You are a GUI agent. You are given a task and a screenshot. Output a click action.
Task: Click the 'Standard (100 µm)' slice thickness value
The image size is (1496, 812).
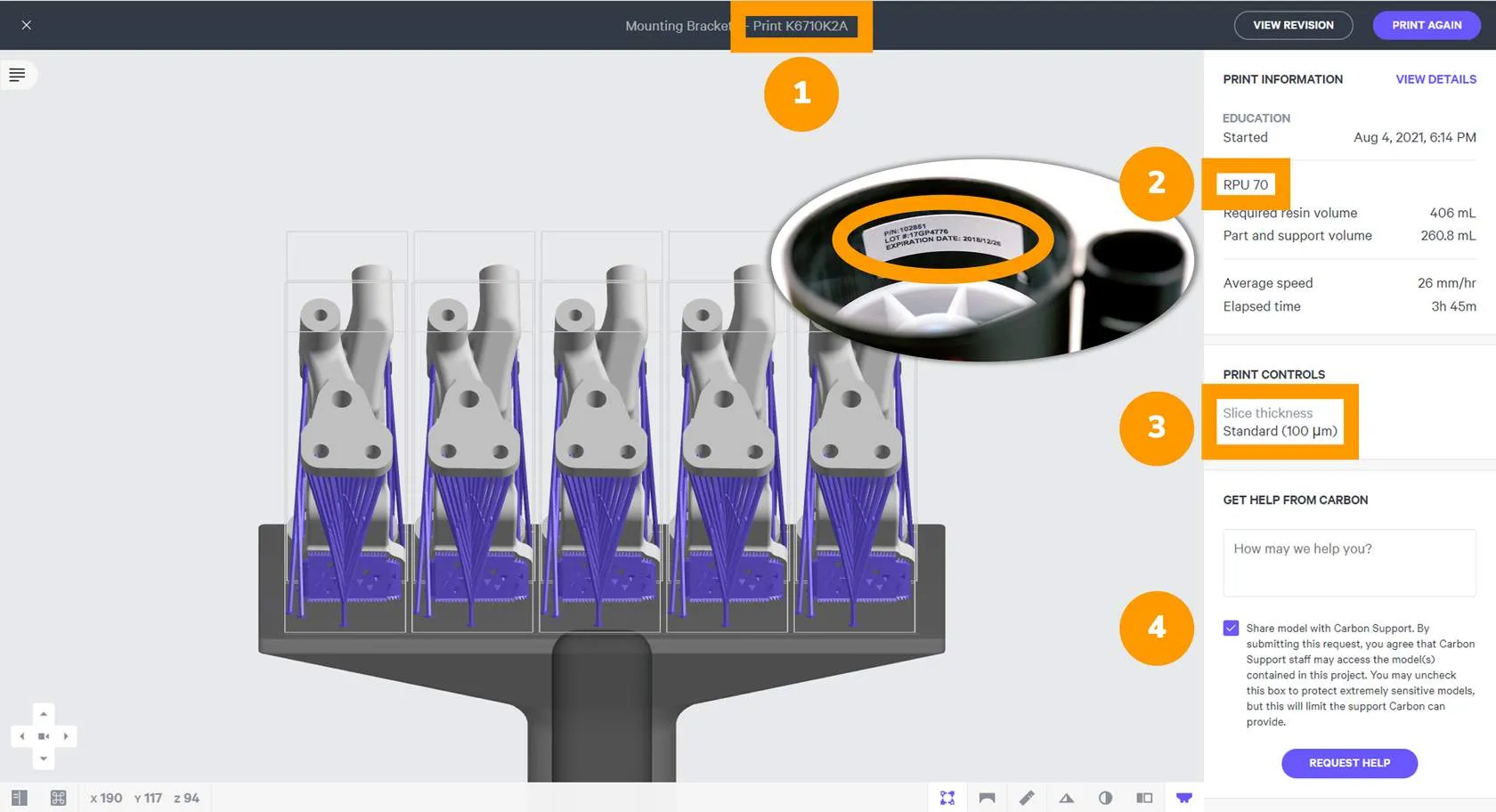pyautogui.click(x=1280, y=431)
